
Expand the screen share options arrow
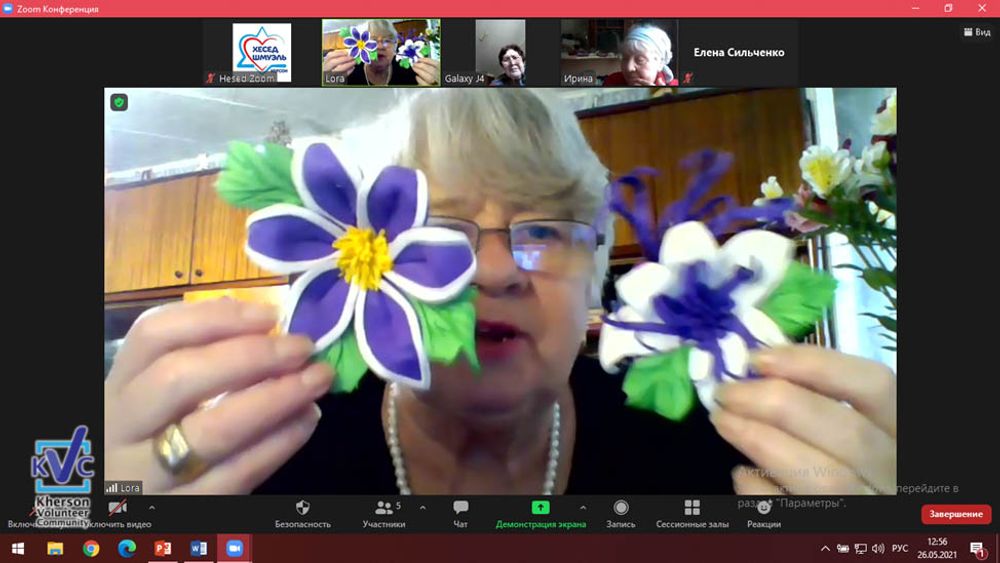pyautogui.click(x=583, y=508)
